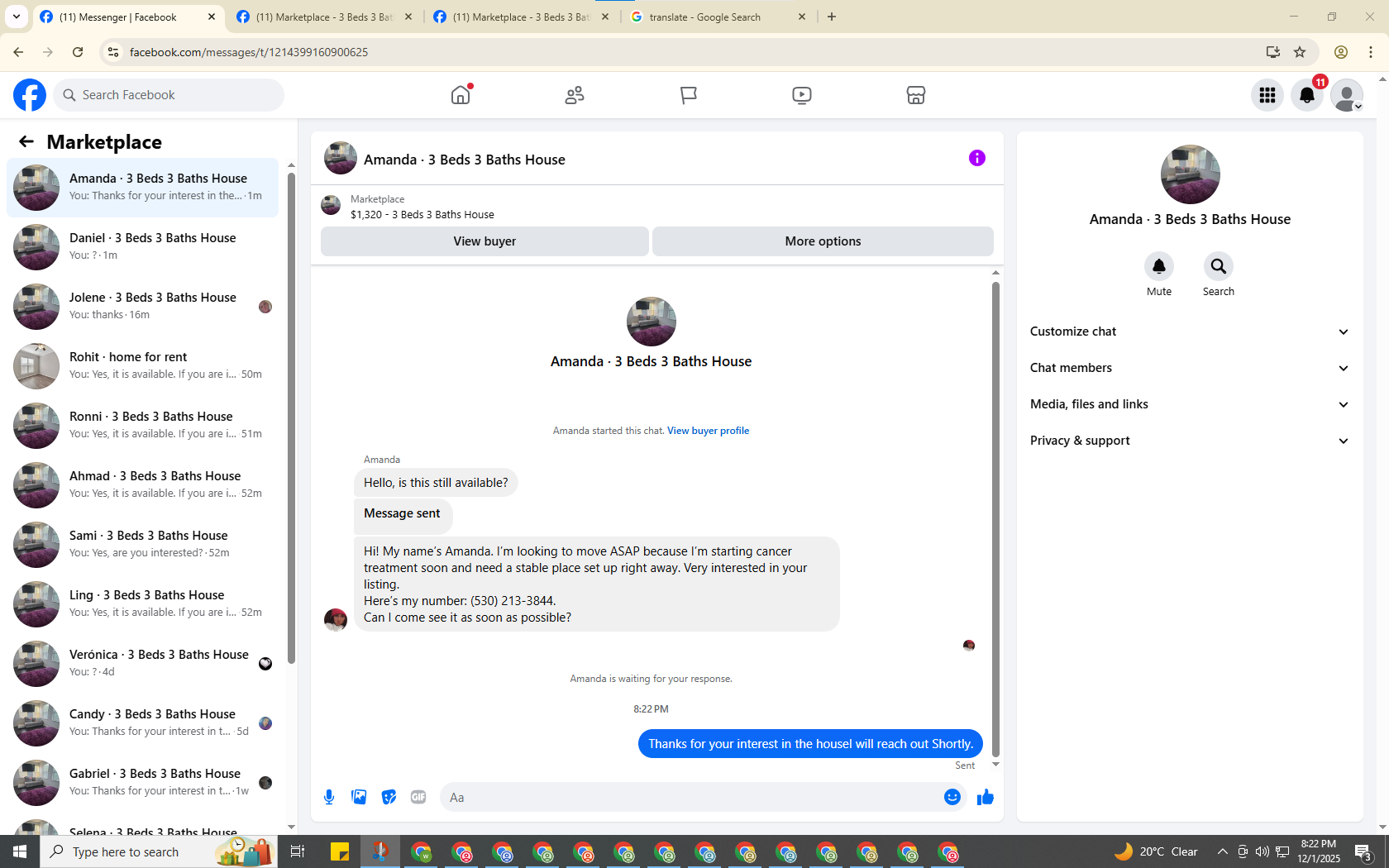Open Candy's conversation
This screenshot has height=868, width=1389.
(x=143, y=723)
